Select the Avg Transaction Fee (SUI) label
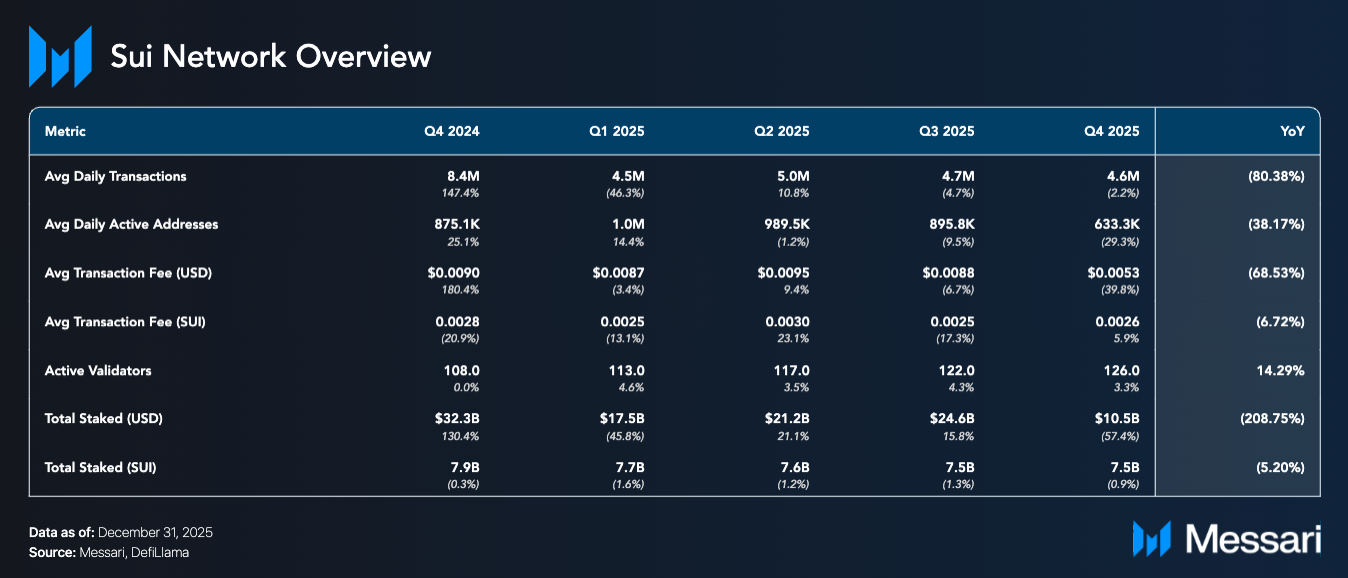Image resolution: width=1348 pixels, height=578 pixels. click(125, 322)
